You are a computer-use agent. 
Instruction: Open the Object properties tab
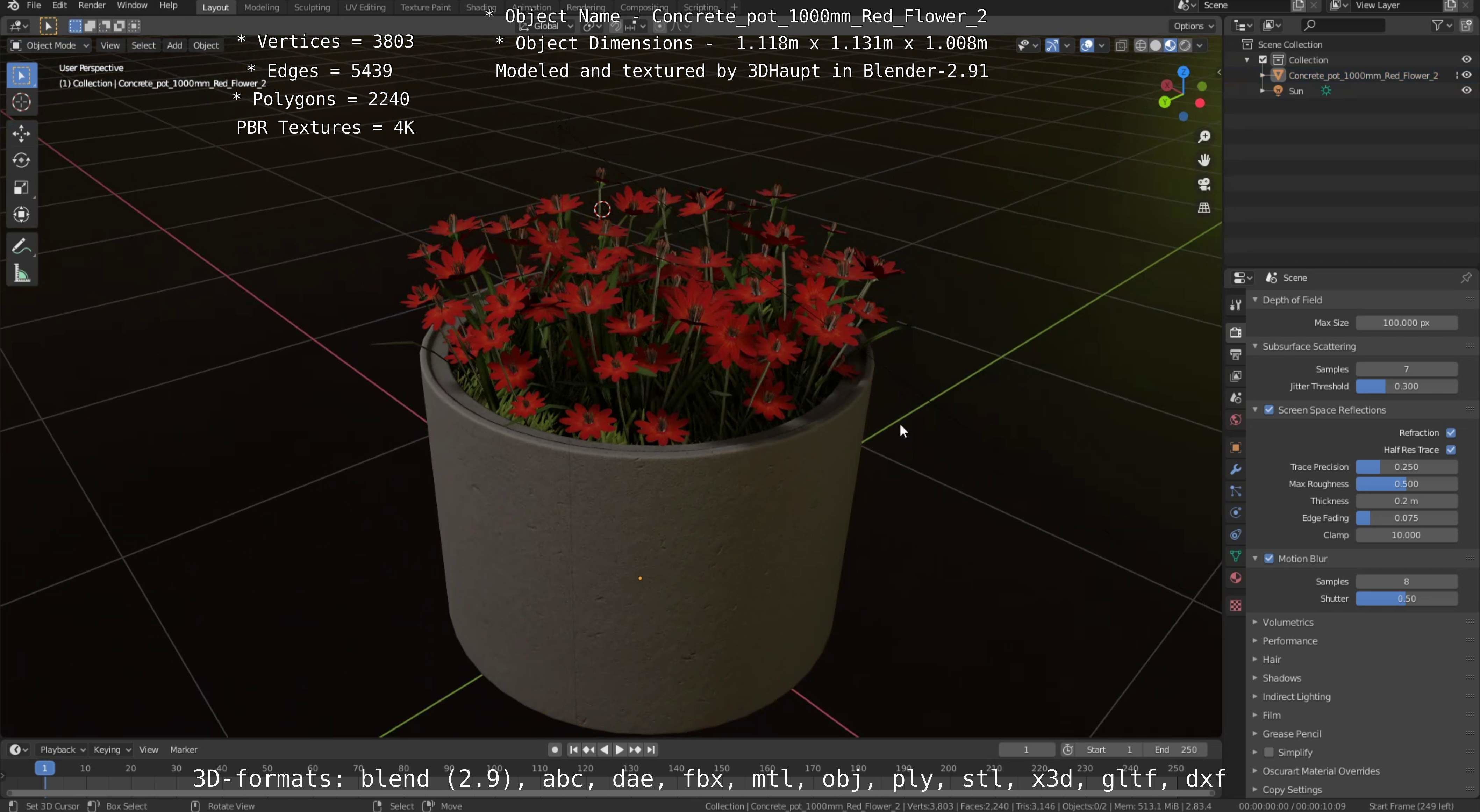click(x=1236, y=447)
